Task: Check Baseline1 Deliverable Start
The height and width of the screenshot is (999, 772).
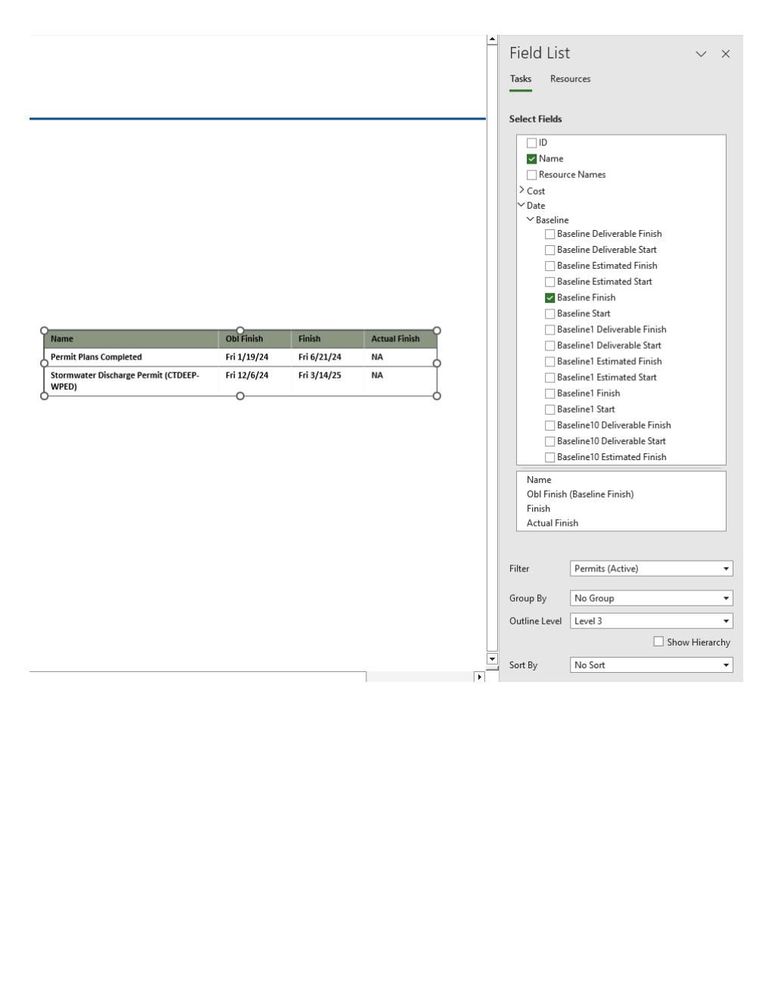Action: click(x=550, y=345)
